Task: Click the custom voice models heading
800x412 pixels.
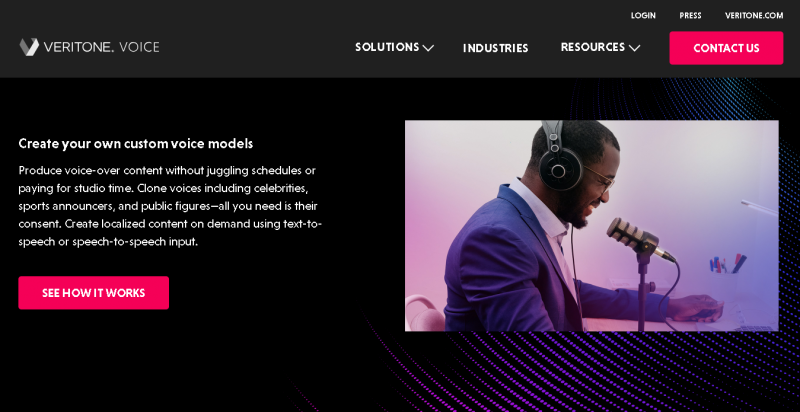Action: tap(136, 144)
